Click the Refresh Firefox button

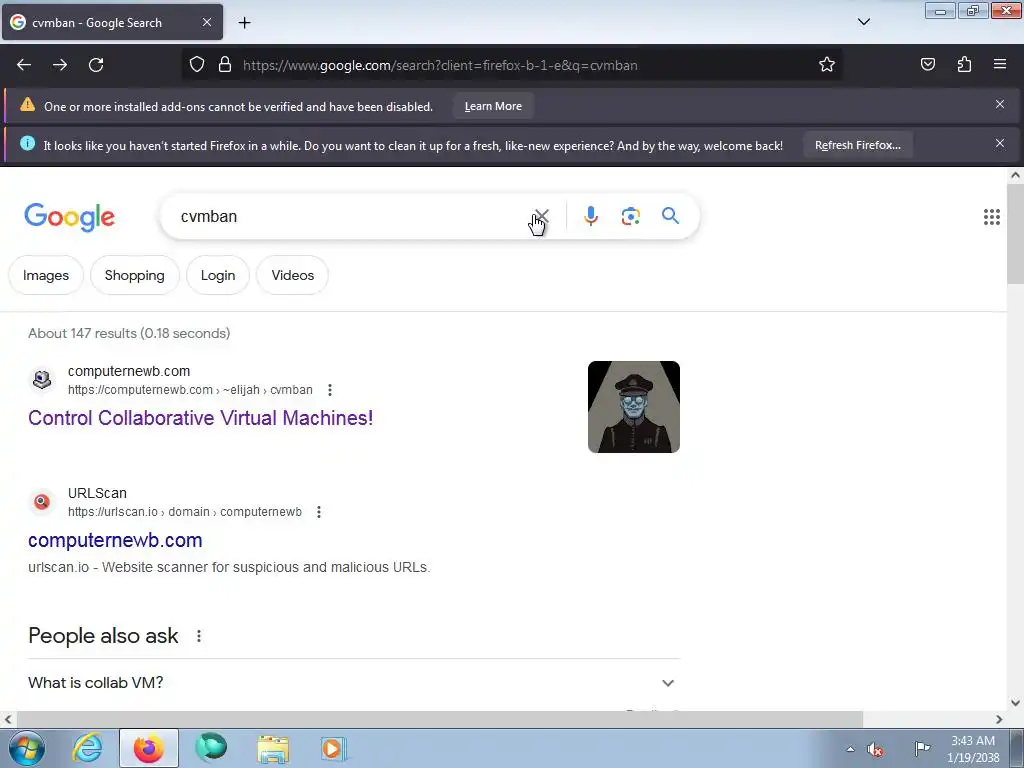[857, 145]
